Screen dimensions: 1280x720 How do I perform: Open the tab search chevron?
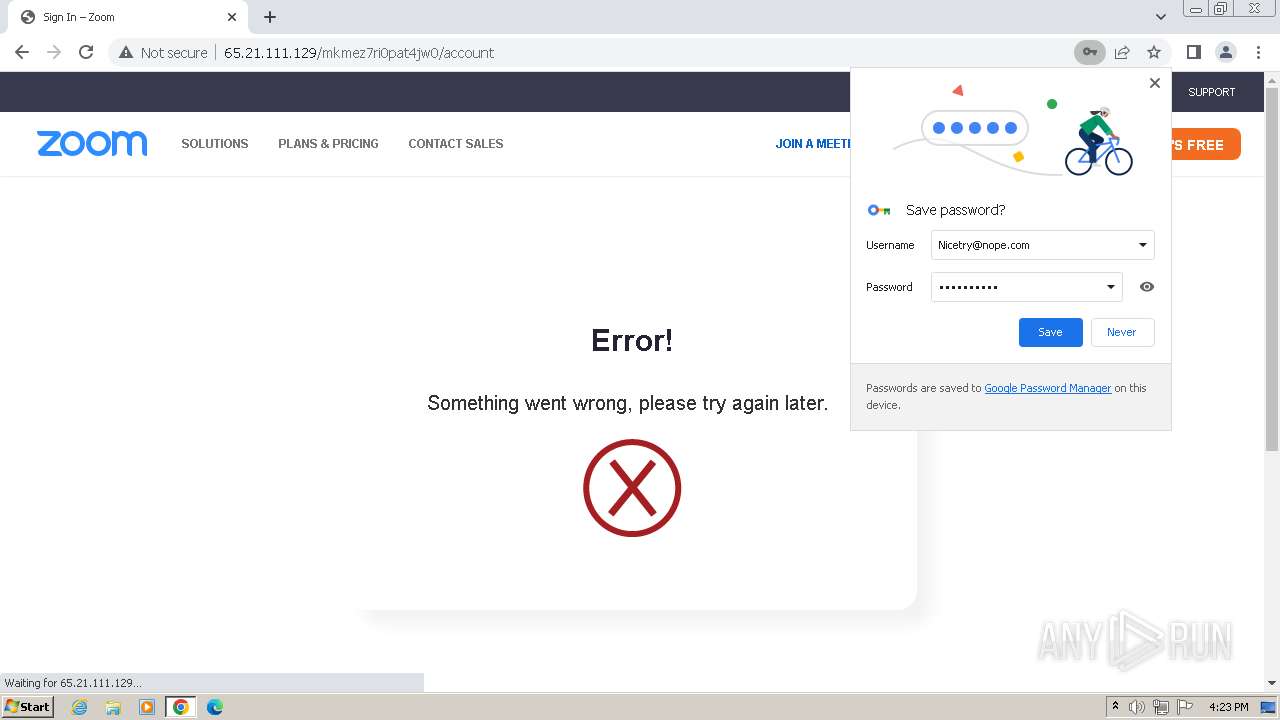click(x=1161, y=17)
